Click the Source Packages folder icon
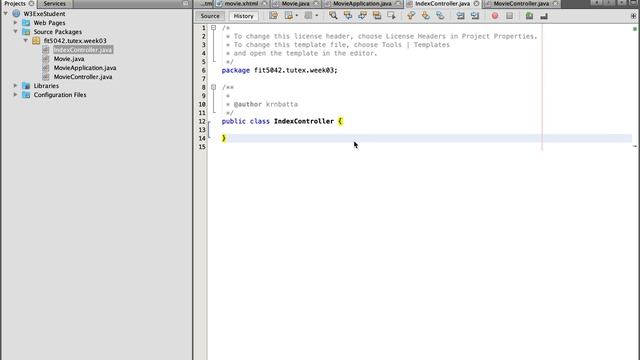Screen dimensions: 640x360 pos(26,31)
